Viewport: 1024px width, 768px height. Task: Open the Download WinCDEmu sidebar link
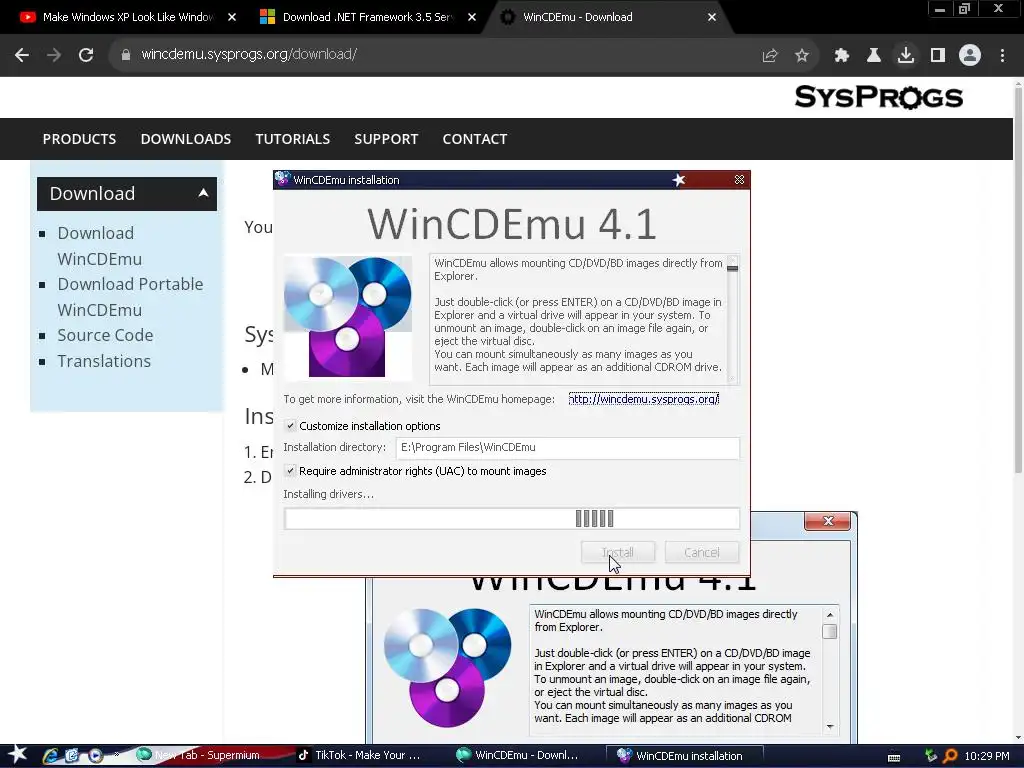click(99, 246)
